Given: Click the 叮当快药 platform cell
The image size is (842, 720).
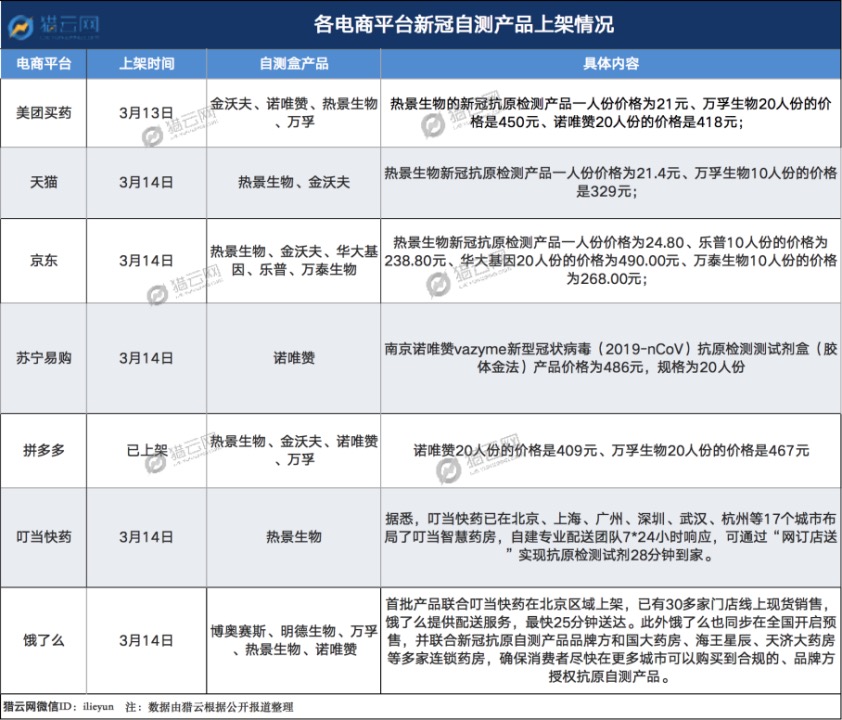Looking at the screenshot, I should click(43, 537).
